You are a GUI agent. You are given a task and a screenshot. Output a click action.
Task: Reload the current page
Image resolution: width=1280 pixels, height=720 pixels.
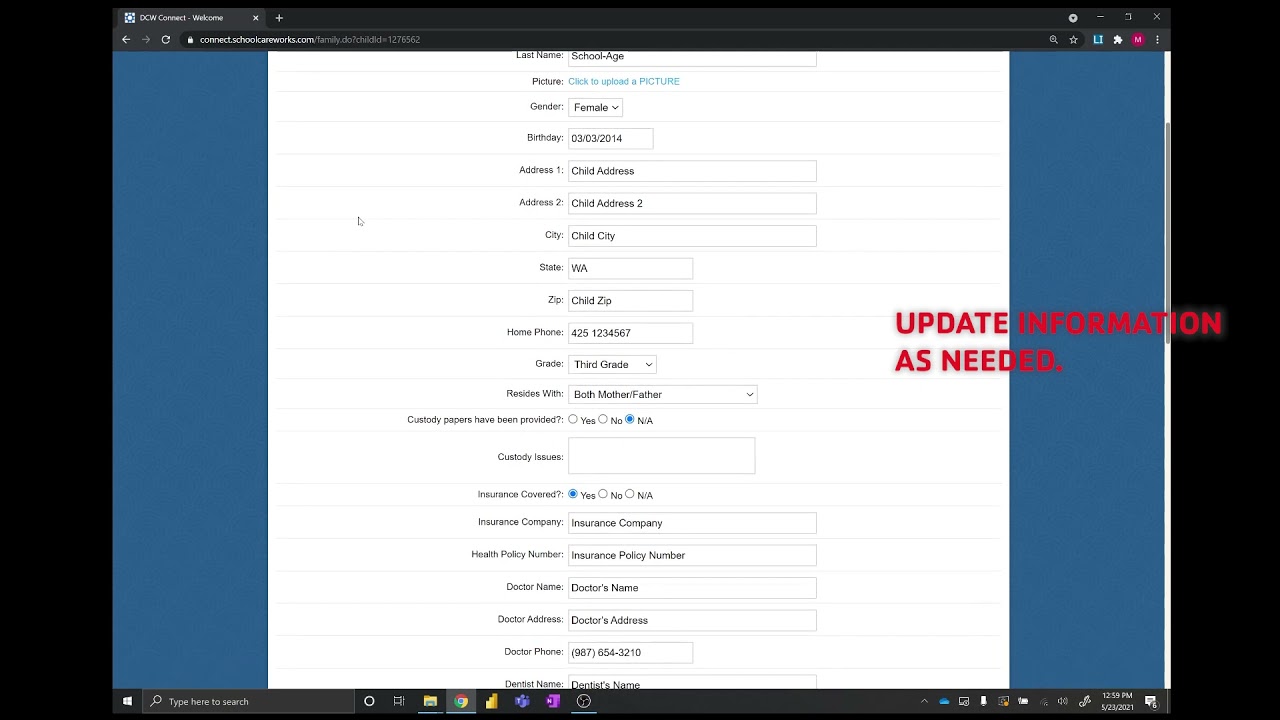coord(165,40)
